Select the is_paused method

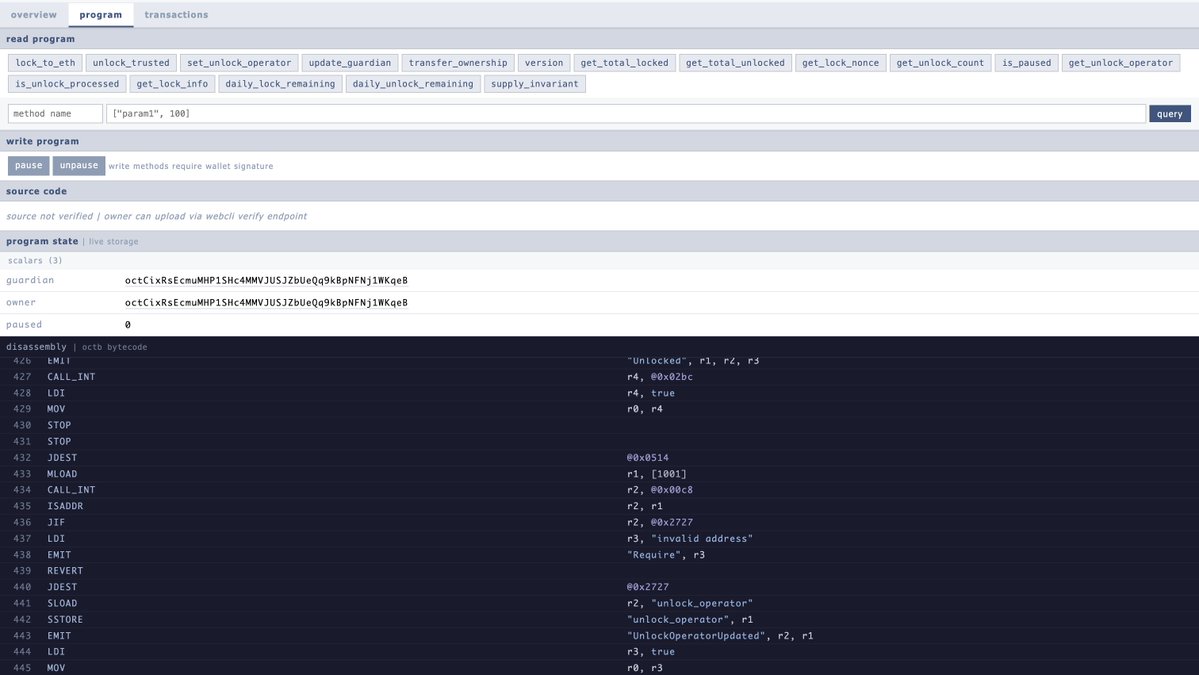click(1026, 63)
